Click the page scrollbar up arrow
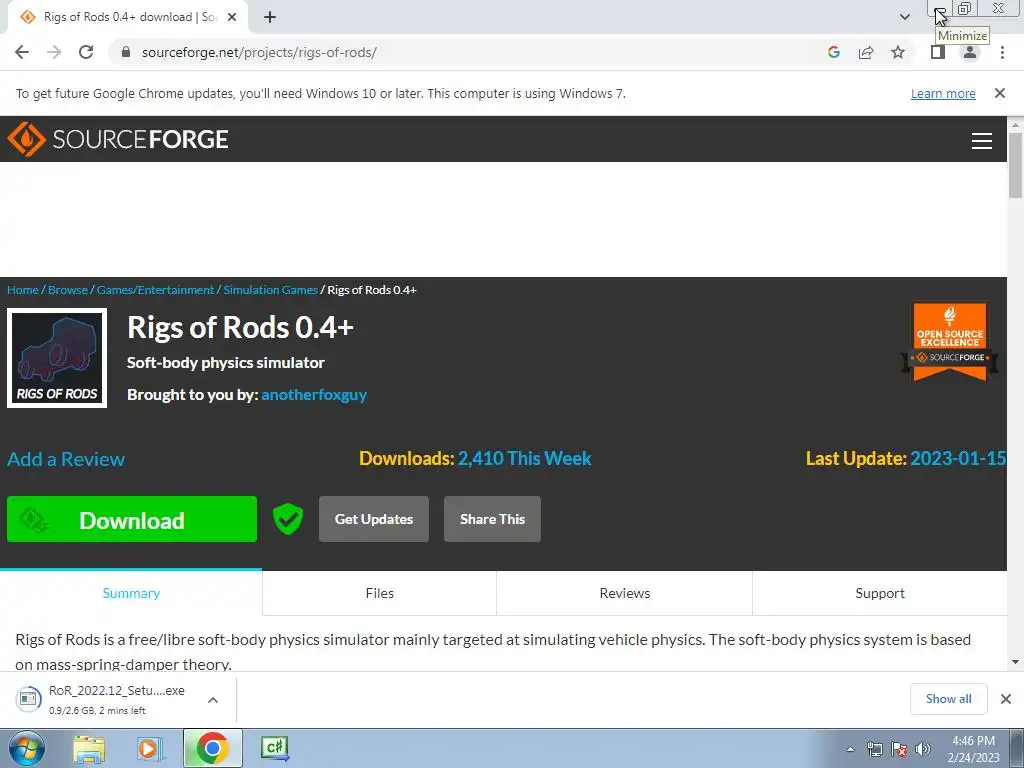This screenshot has width=1024, height=768. pos(1015,124)
